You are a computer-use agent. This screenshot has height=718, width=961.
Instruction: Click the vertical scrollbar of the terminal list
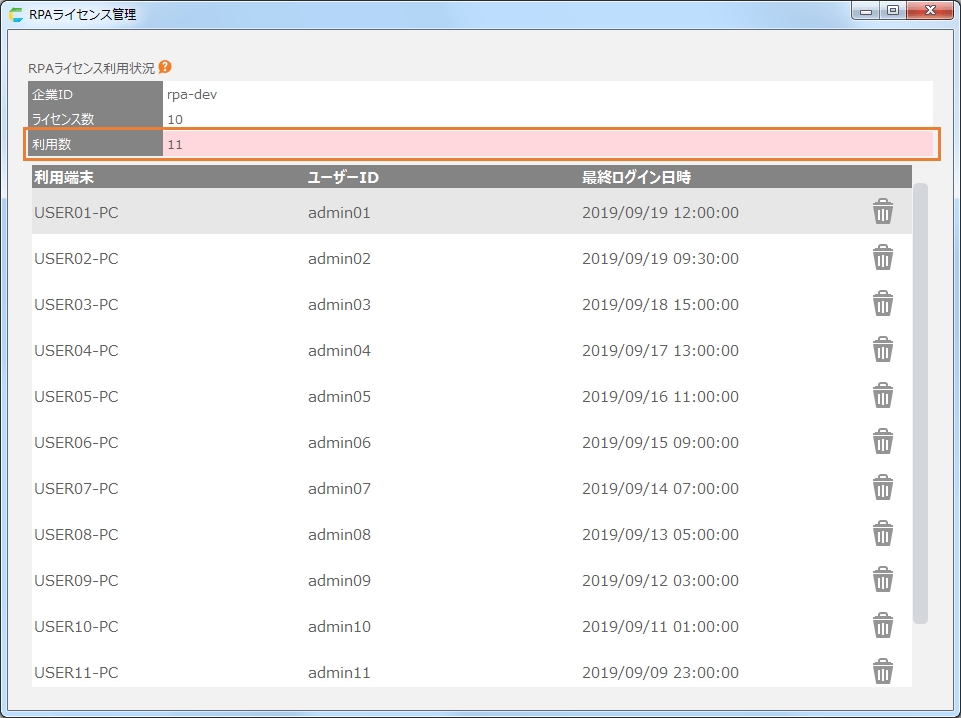pos(920,400)
